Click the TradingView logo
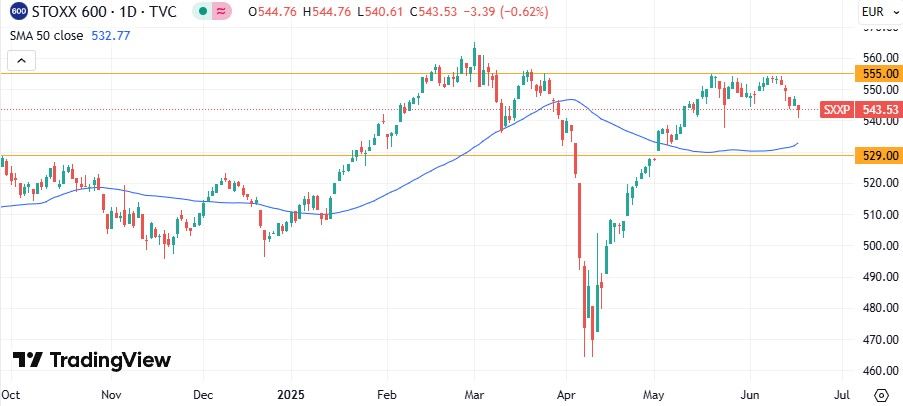Viewport: 903px width, 406px height. point(92,360)
